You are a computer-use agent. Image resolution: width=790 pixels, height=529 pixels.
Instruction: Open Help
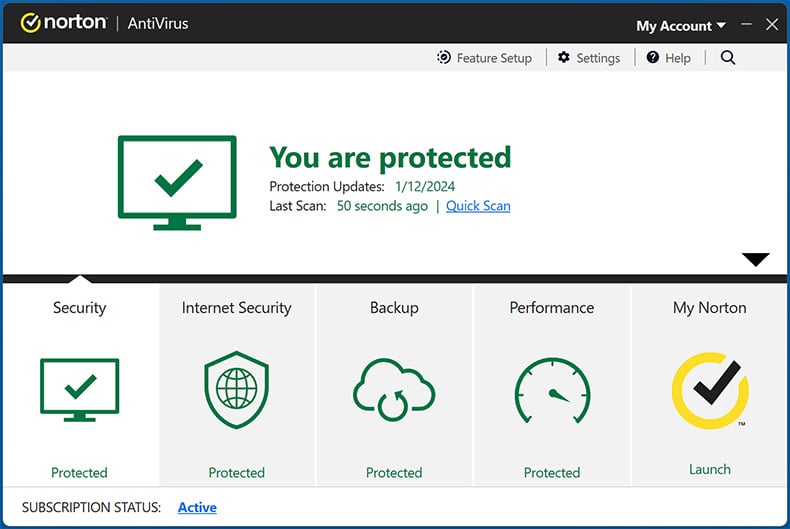[669, 58]
